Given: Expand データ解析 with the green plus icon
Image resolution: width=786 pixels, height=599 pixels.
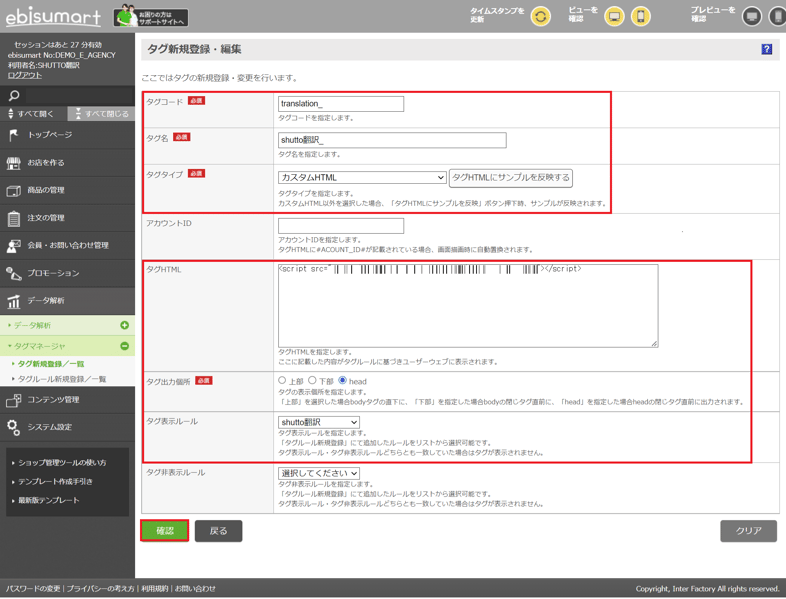Looking at the screenshot, I should point(124,325).
